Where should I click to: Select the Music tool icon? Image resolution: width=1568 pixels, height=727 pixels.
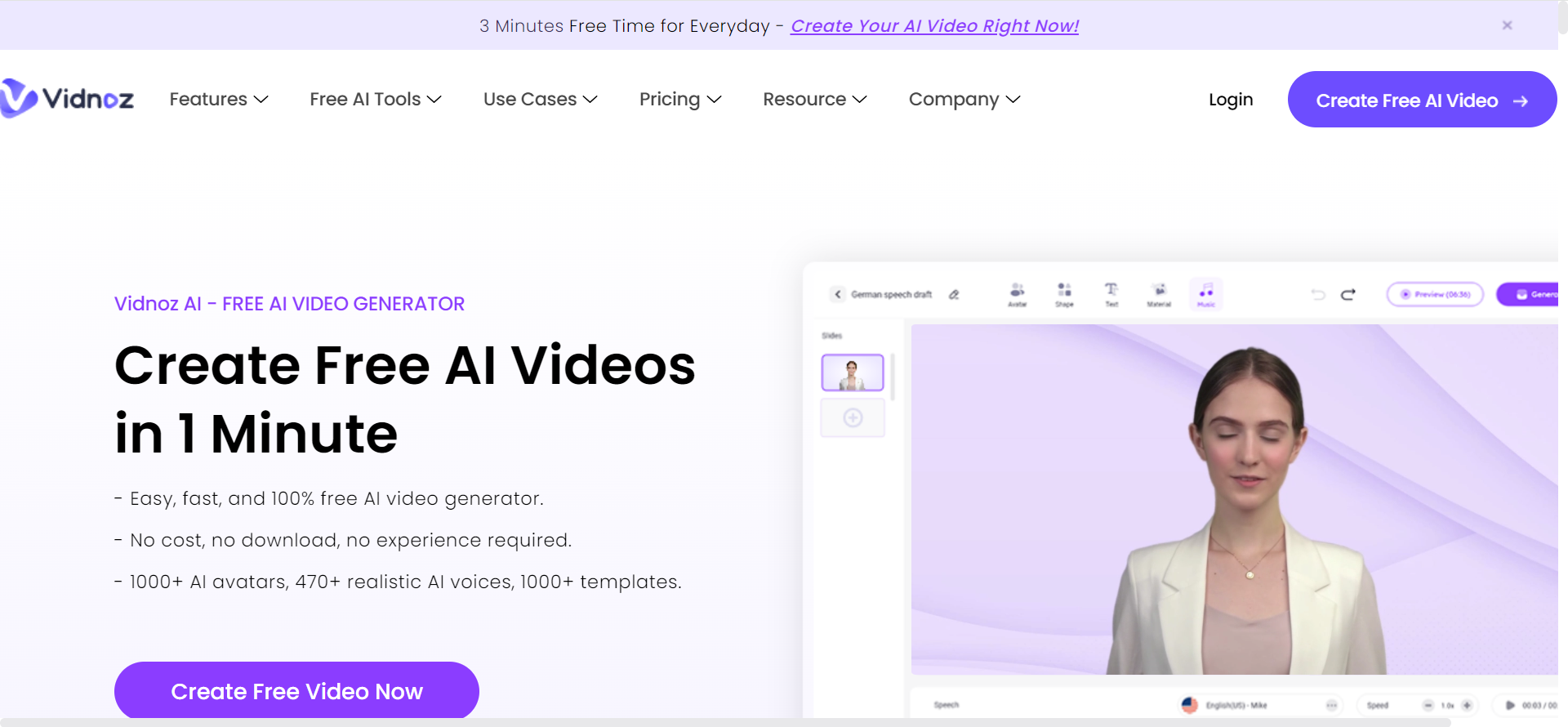1206,294
